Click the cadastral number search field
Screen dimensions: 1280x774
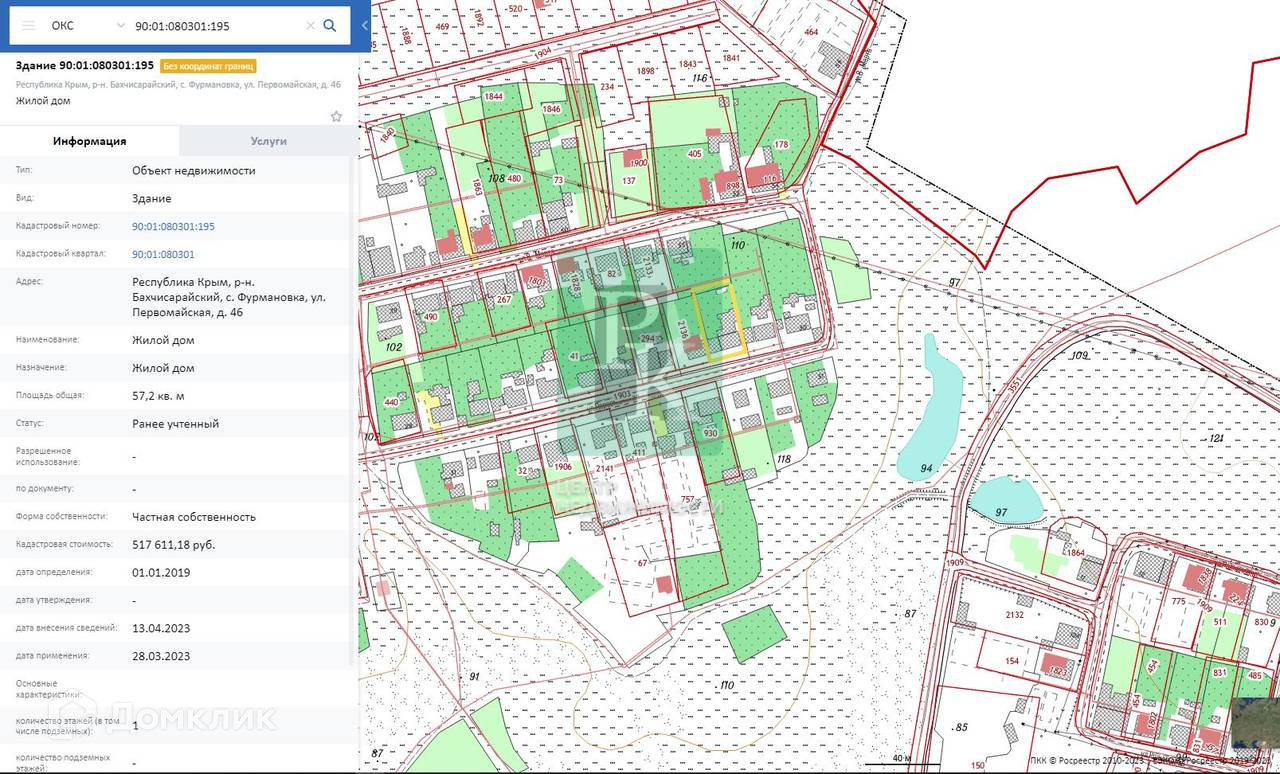[x=215, y=25]
